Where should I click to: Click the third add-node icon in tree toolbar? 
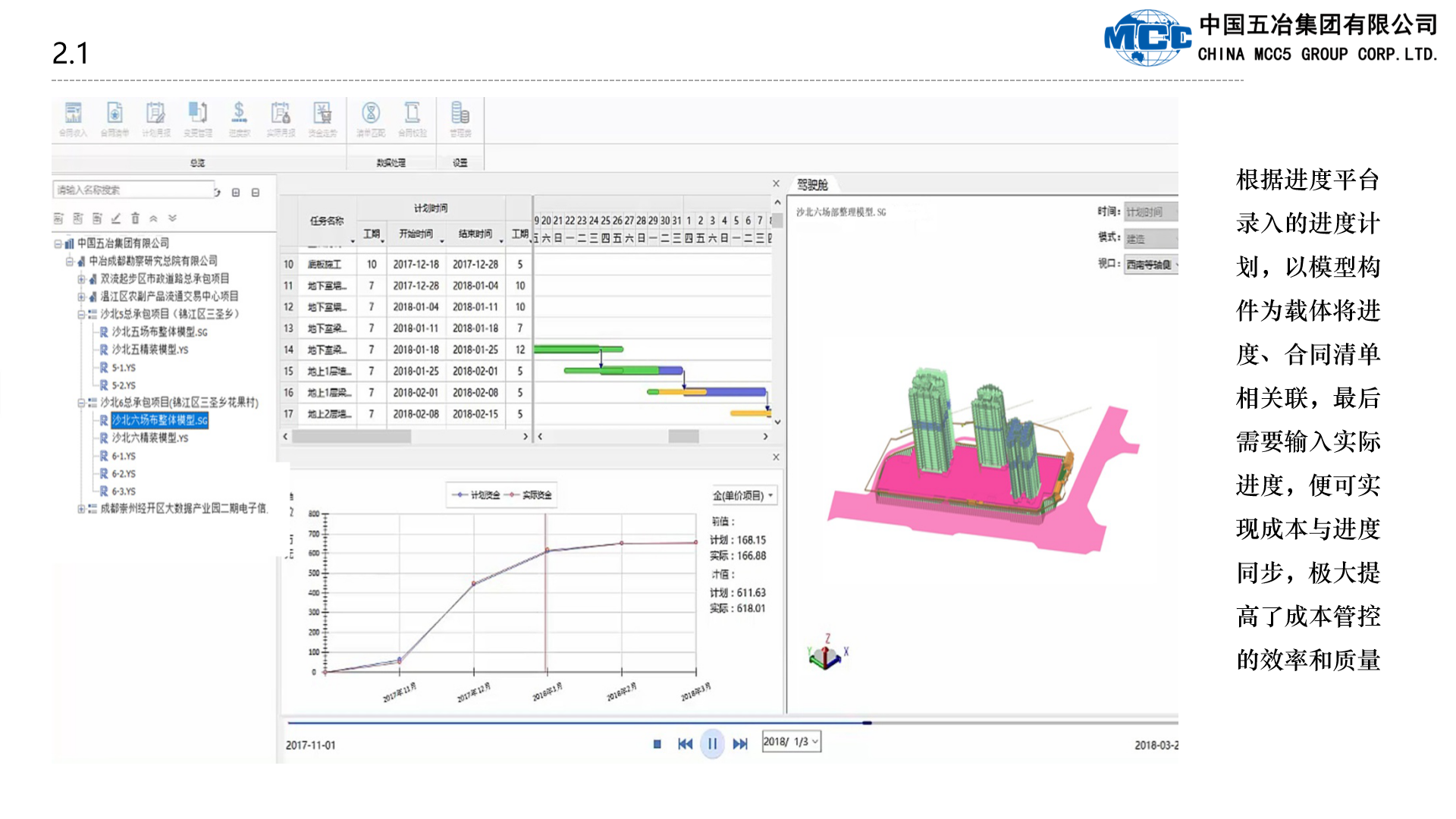97,218
